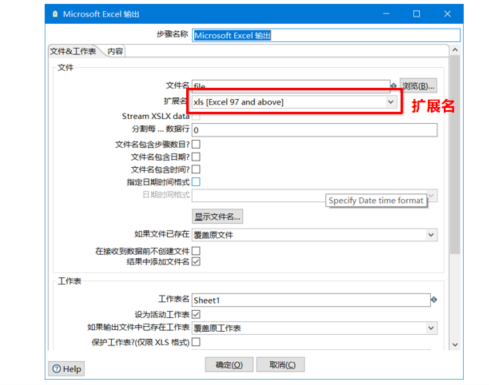The width and height of the screenshot is (489, 385).
Task: Click the scrollbar up arrow
Action: [x=455, y=50]
